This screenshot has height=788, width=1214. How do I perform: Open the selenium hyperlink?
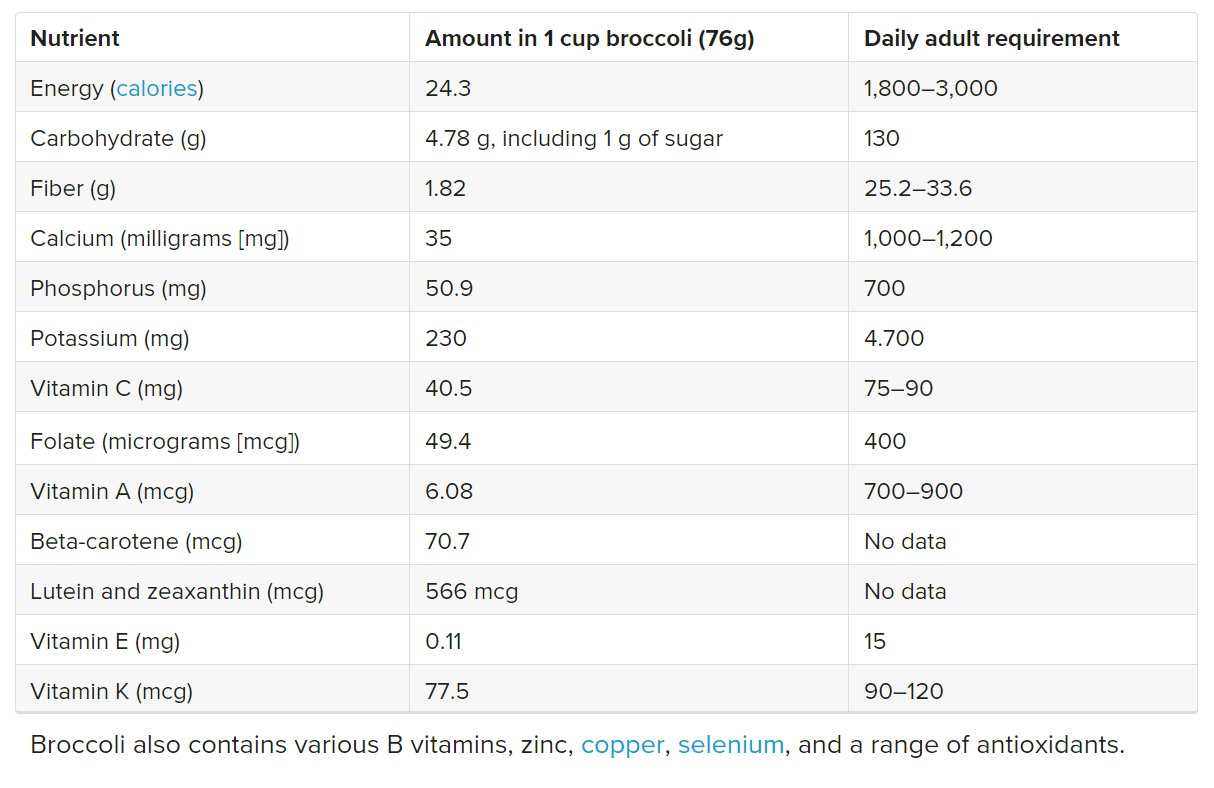pyautogui.click(x=730, y=745)
